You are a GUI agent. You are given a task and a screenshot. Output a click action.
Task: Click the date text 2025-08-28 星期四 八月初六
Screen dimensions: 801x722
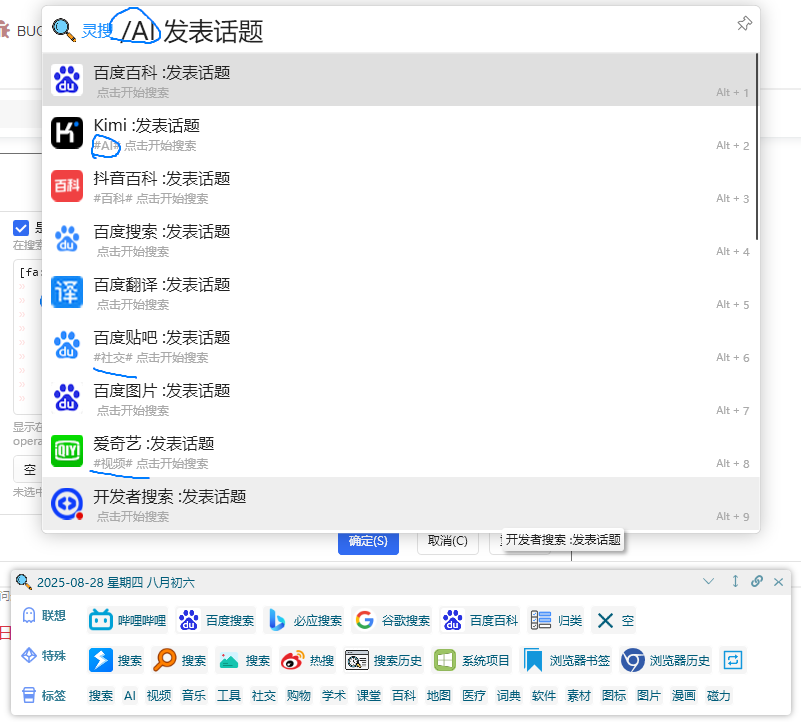pos(116,583)
